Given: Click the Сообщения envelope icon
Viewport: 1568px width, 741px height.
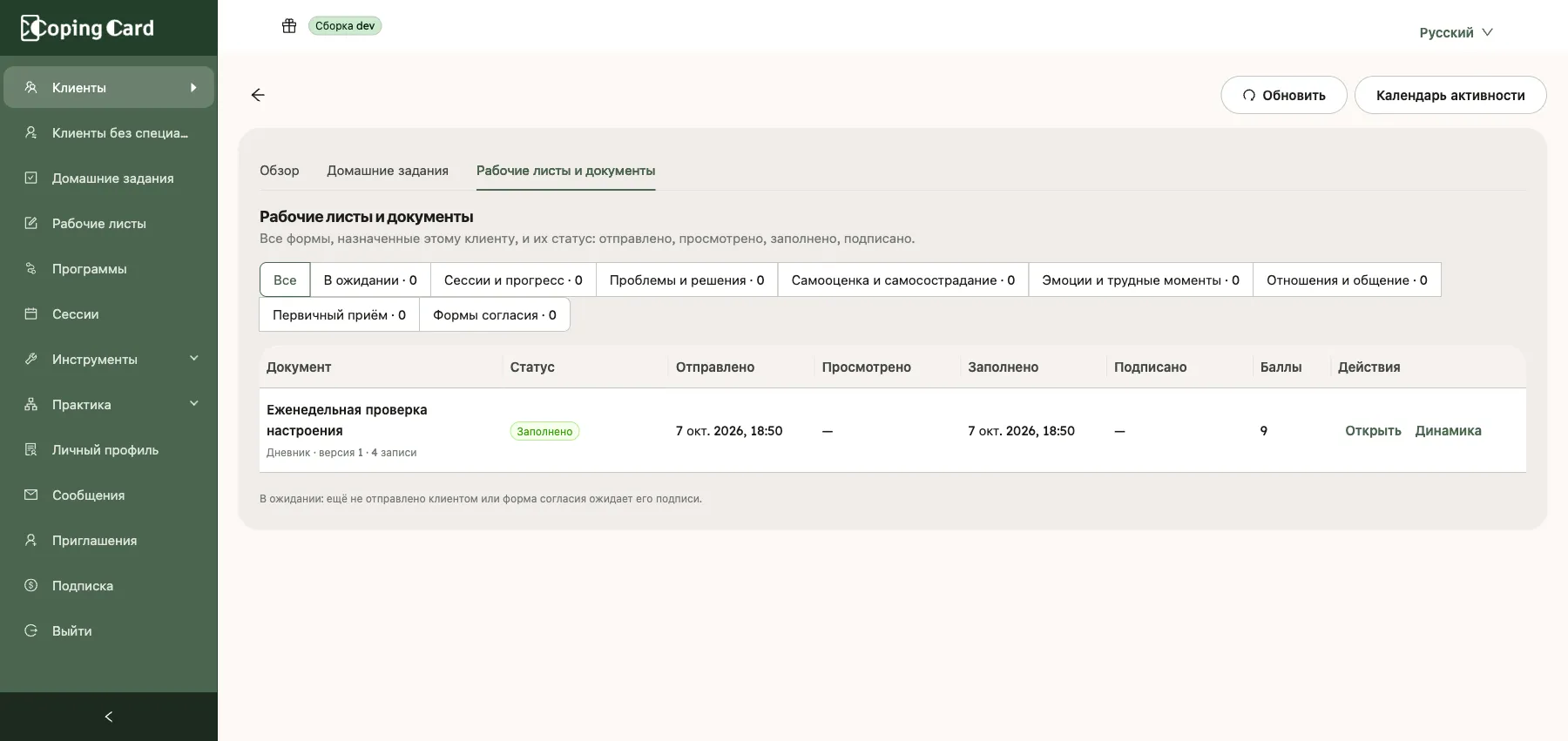Looking at the screenshot, I should [31, 495].
